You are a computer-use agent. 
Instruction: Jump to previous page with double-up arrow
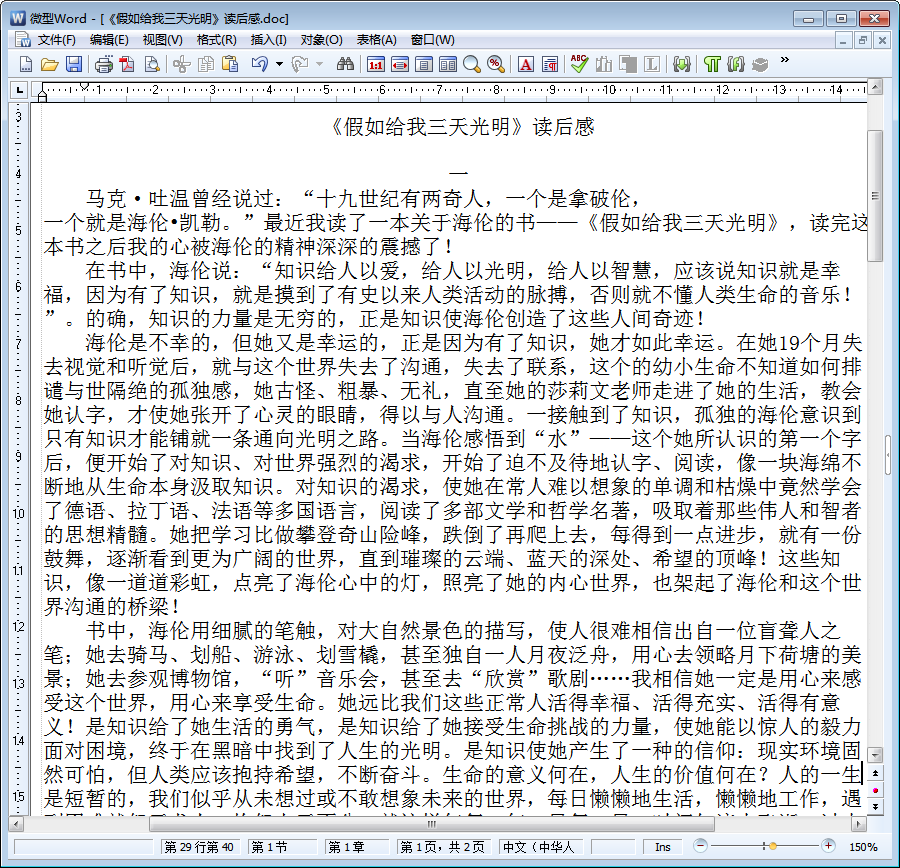[875, 773]
